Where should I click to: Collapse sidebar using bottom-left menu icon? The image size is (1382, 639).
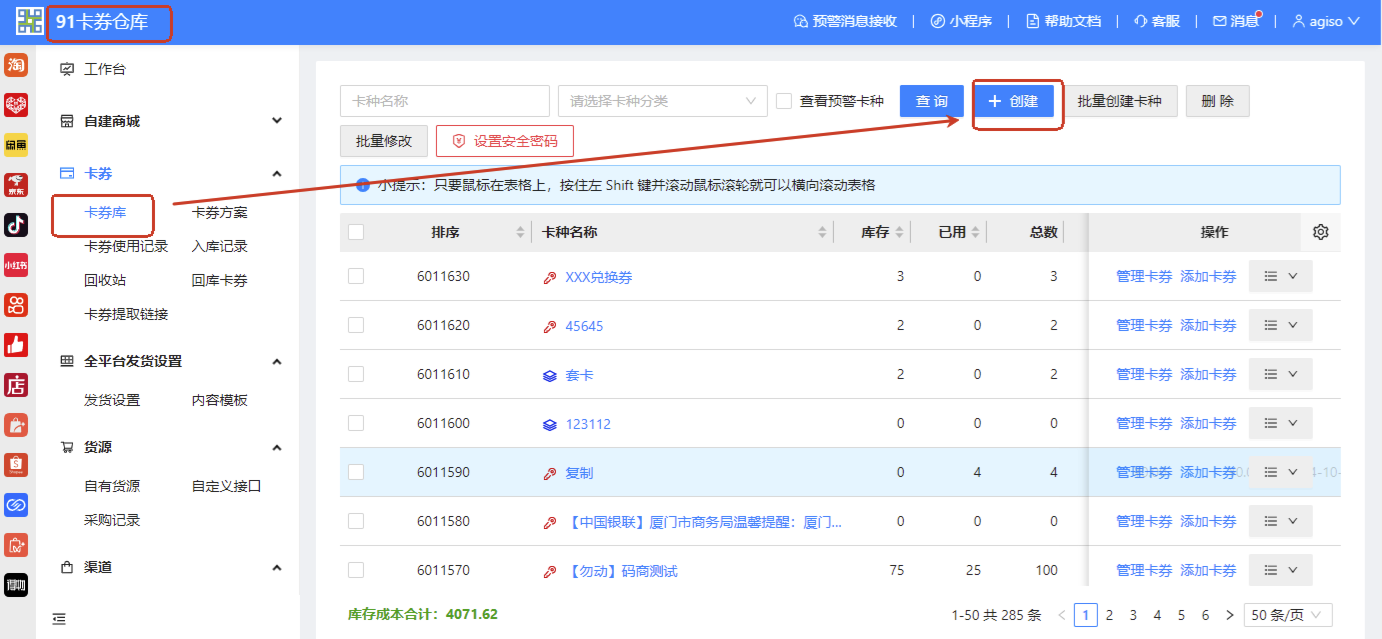pyautogui.click(x=59, y=619)
